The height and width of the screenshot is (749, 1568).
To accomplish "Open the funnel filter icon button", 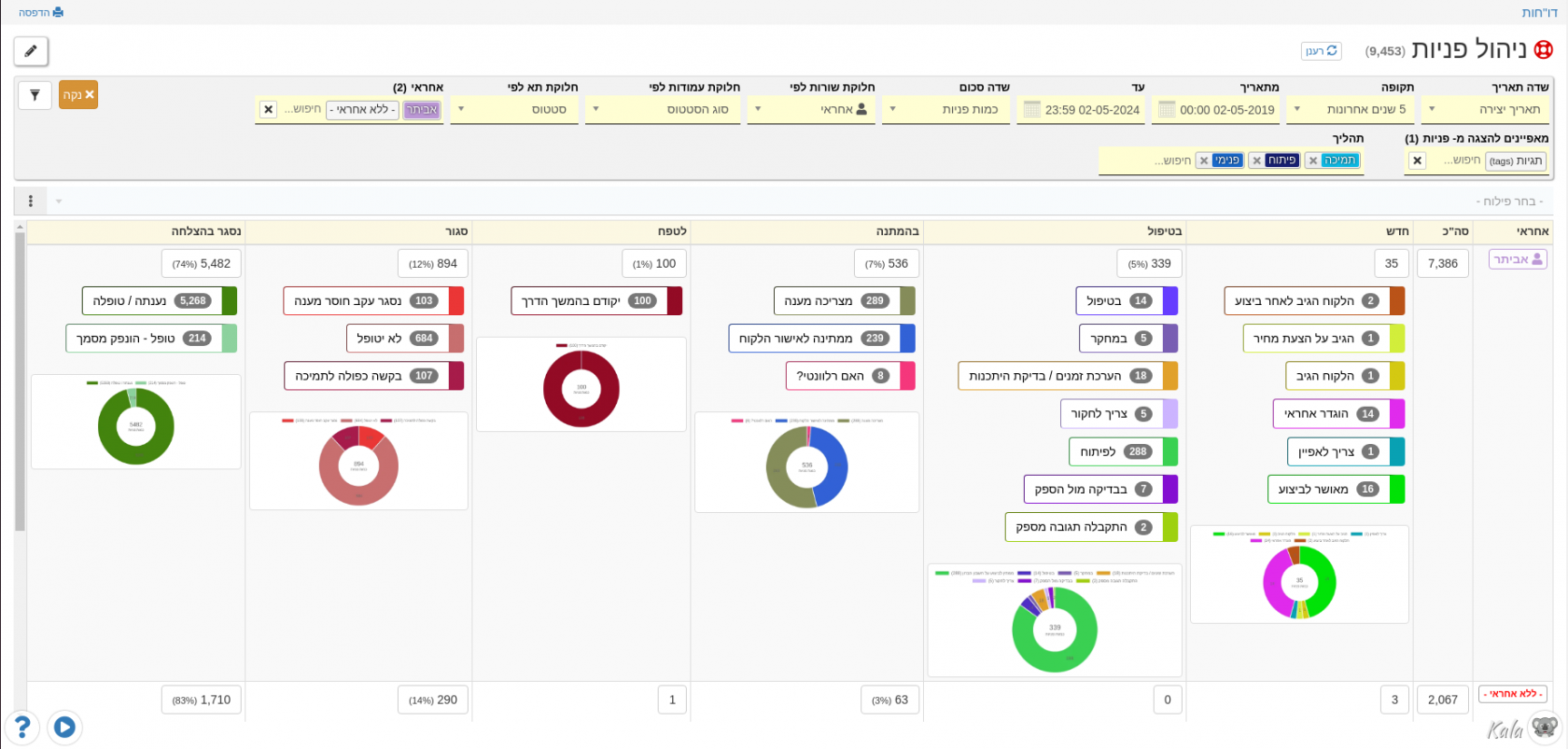I will click(x=35, y=95).
